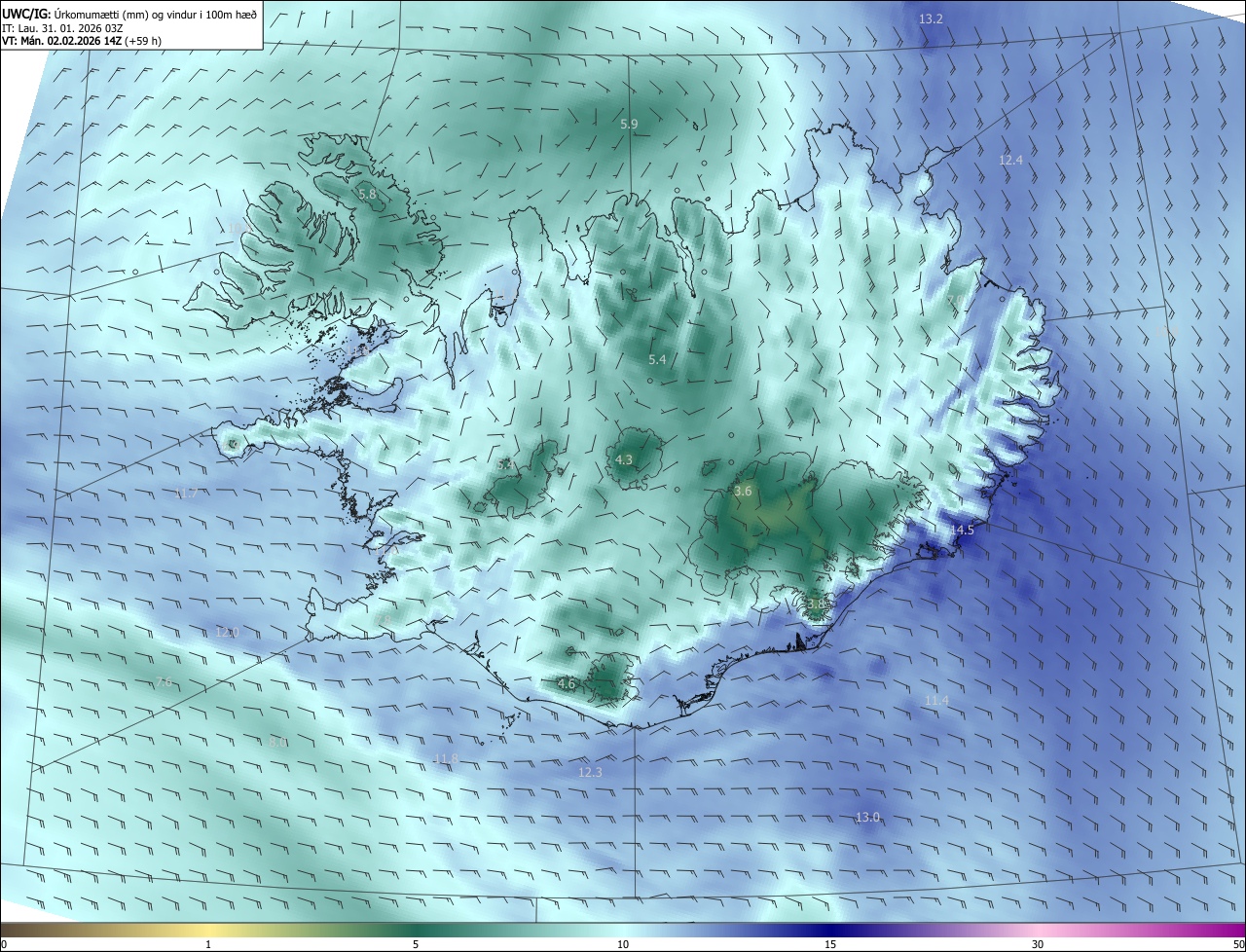Click the 14.5 value label on the map
1246x952 pixels.
[x=962, y=530]
